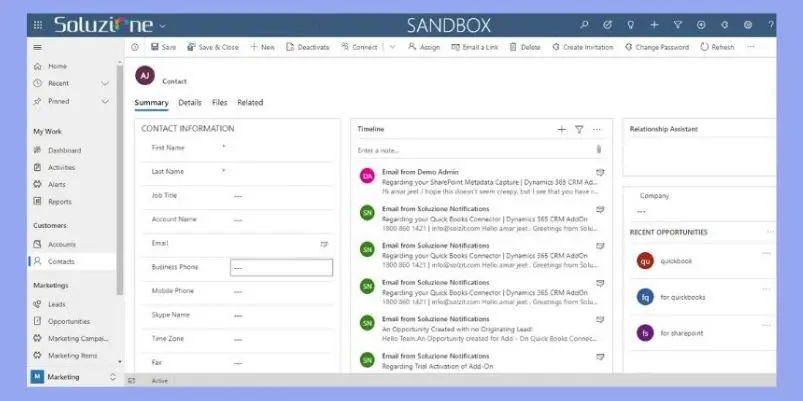Screen dimensions: 803x401
Task: Add a timeline record with the plus icon
Action: (x=562, y=130)
